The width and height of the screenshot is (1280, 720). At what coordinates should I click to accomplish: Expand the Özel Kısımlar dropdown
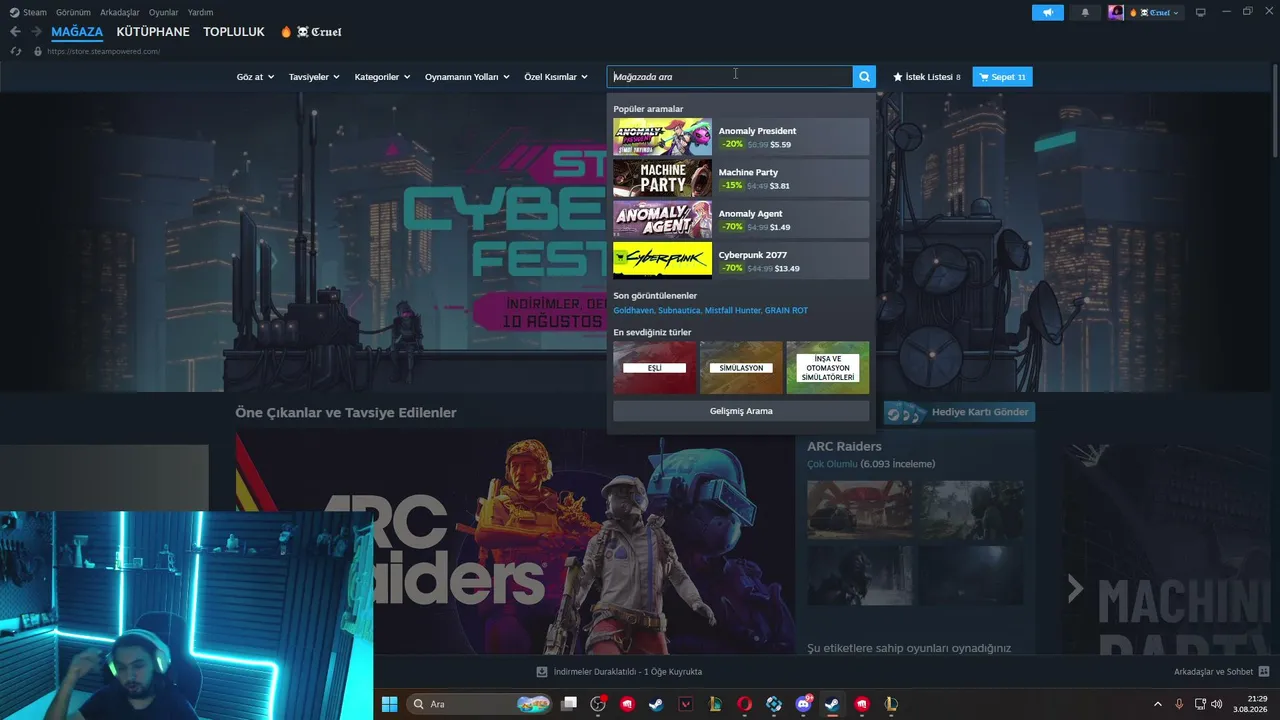556,77
